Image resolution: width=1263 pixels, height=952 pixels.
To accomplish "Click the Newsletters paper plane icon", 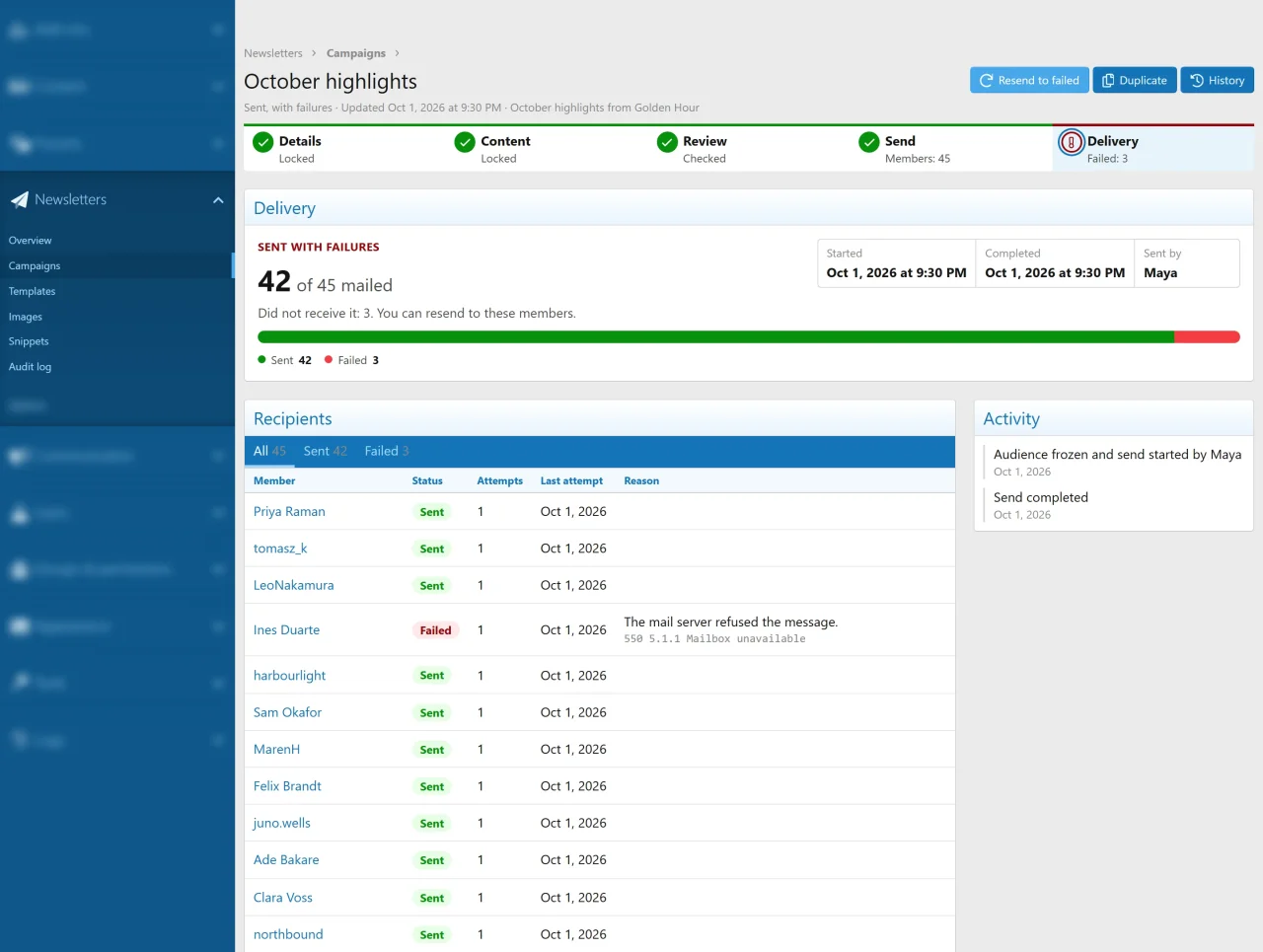I will (x=20, y=200).
